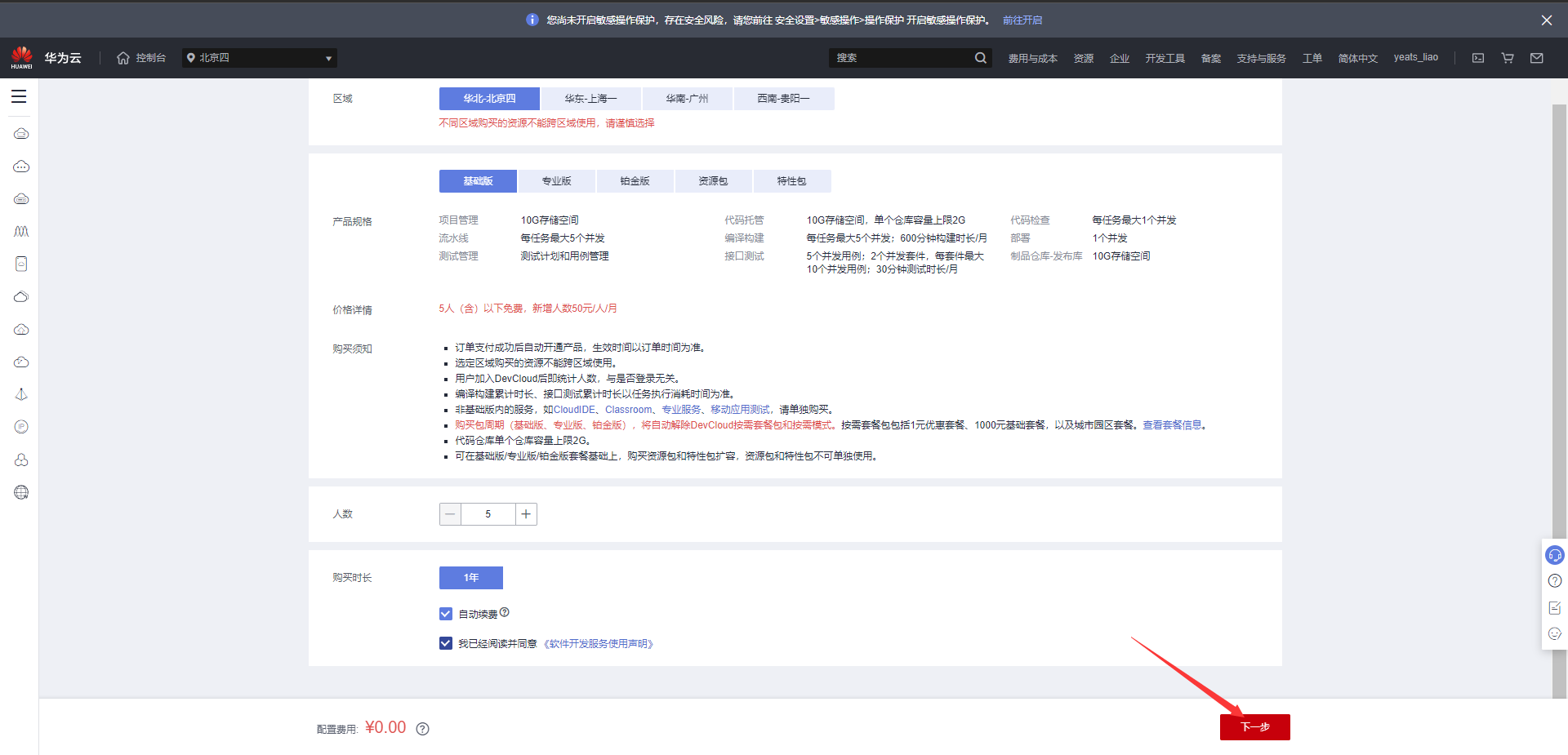Select 基础版 product edition
Viewport: 1568px width, 755px height.
click(478, 181)
